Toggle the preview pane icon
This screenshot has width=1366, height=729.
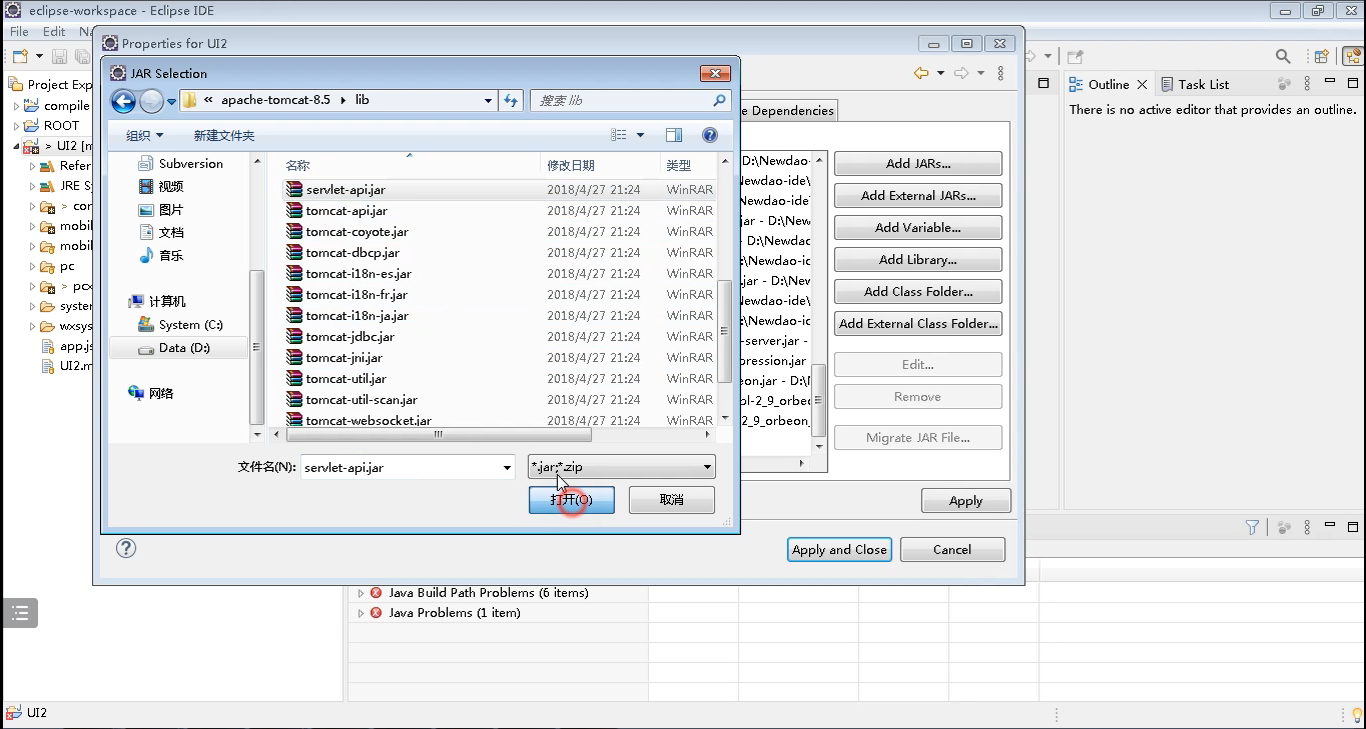click(x=674, y=135)
